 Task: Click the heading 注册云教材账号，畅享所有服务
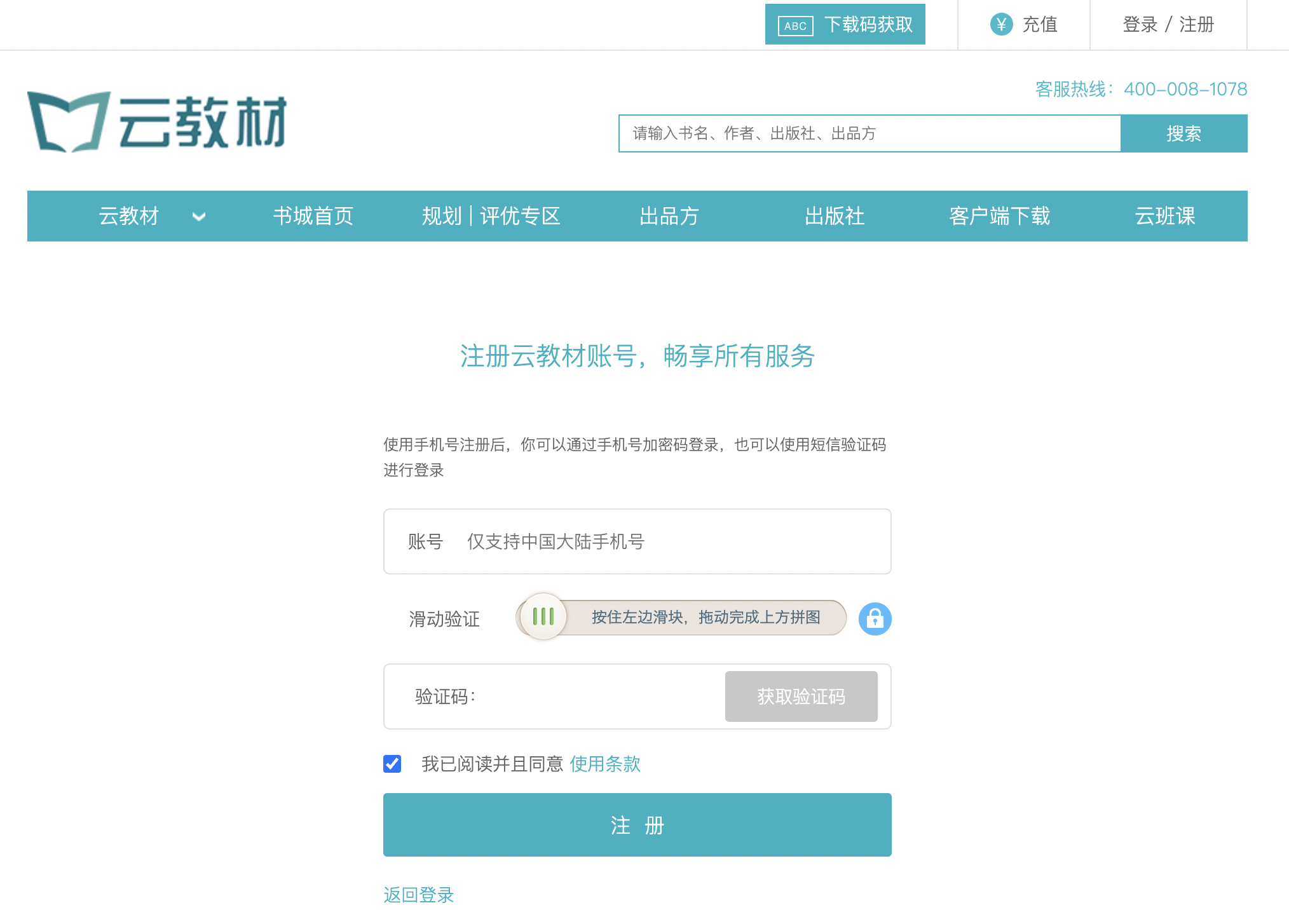tap(637, 356)
